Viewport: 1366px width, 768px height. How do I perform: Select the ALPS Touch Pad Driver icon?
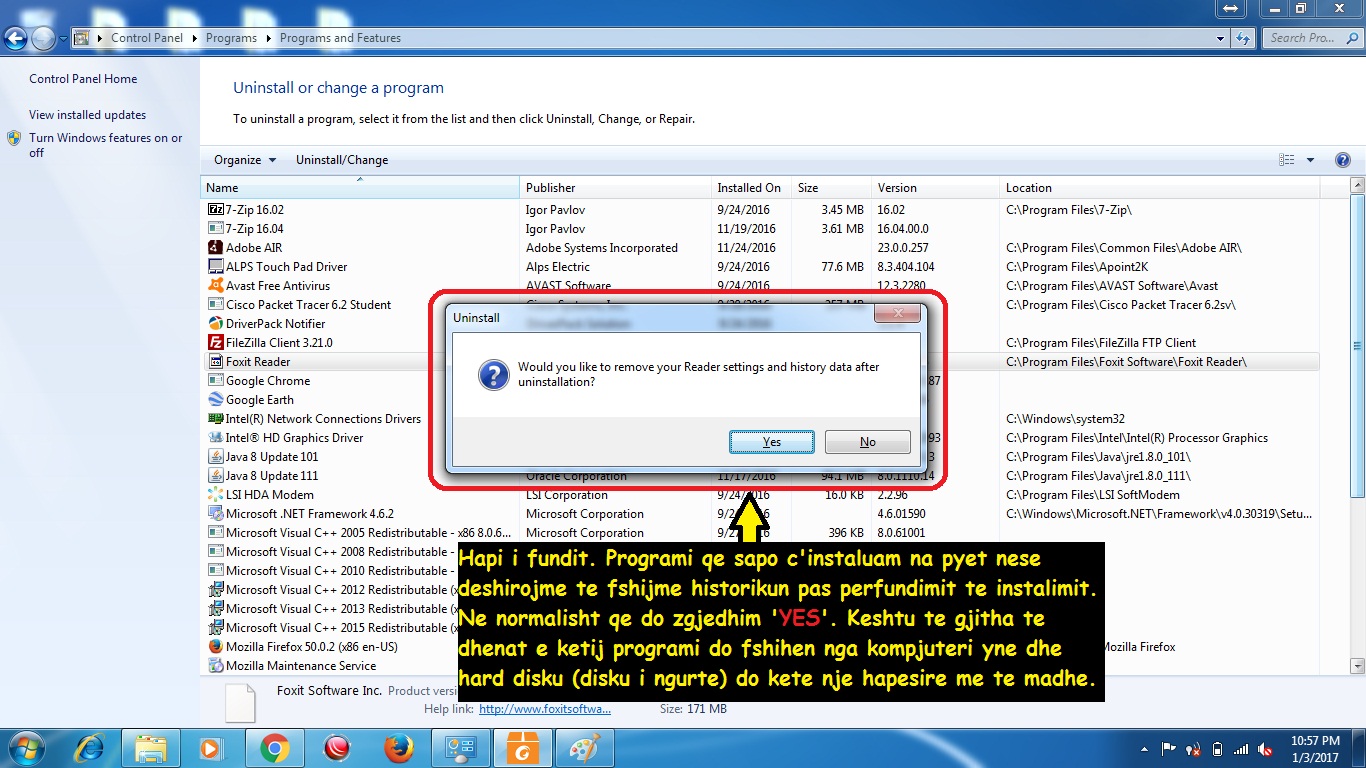tap(216, 267)
